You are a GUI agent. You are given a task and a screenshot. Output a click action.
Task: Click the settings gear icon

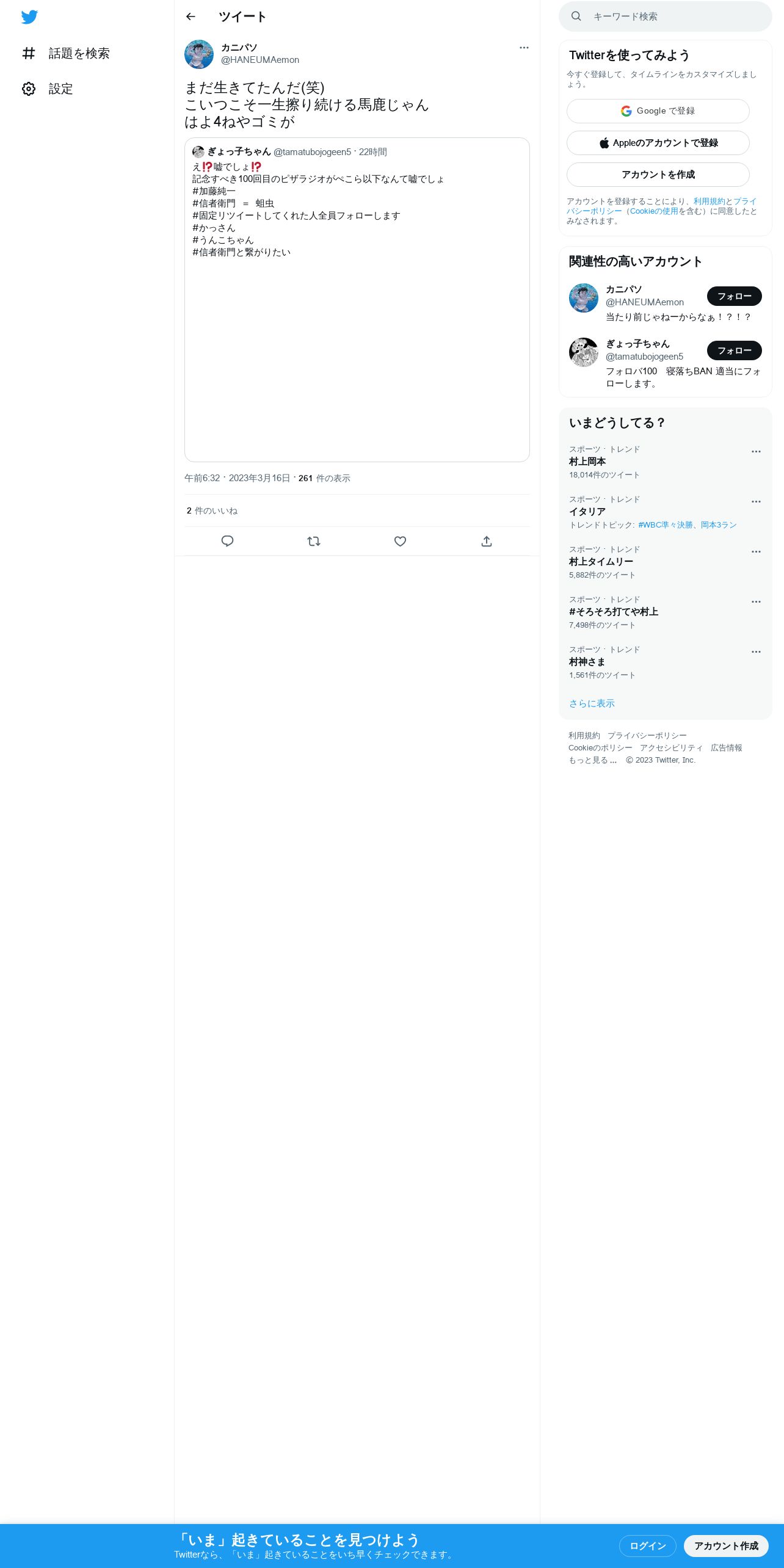29,89
